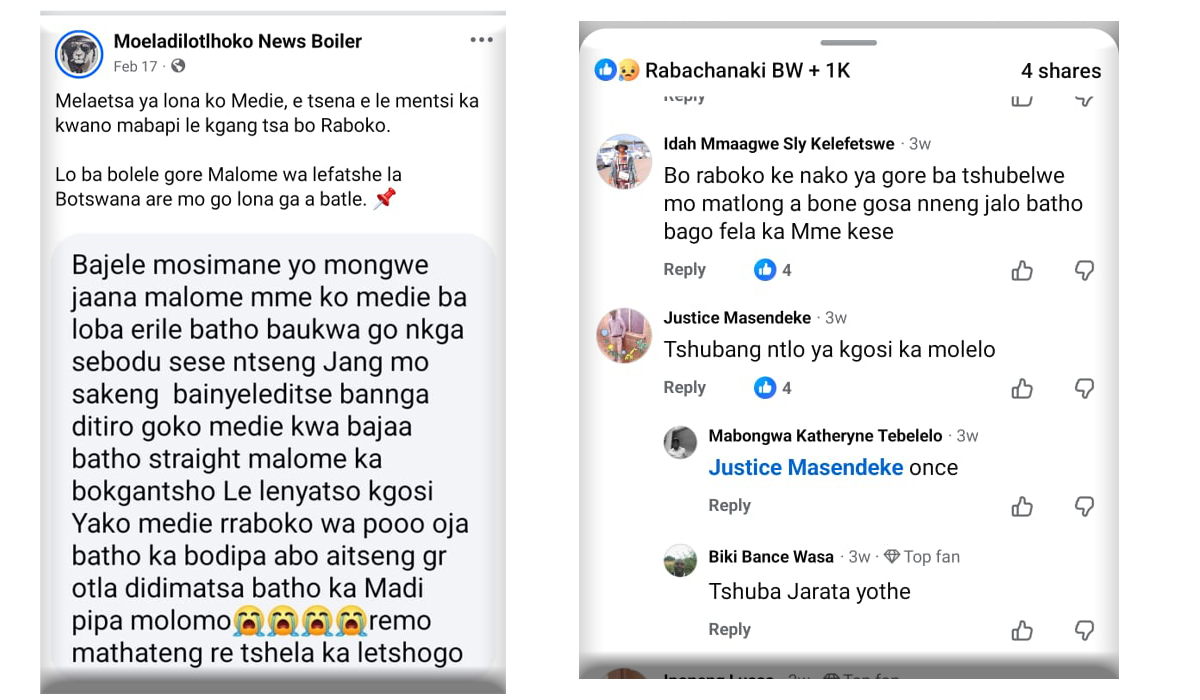Dislike Idah Mmaagwe Sly Kelefetswe's comment
Image resolution: width=1200 pixels, height=700 pixels.
1084,270
